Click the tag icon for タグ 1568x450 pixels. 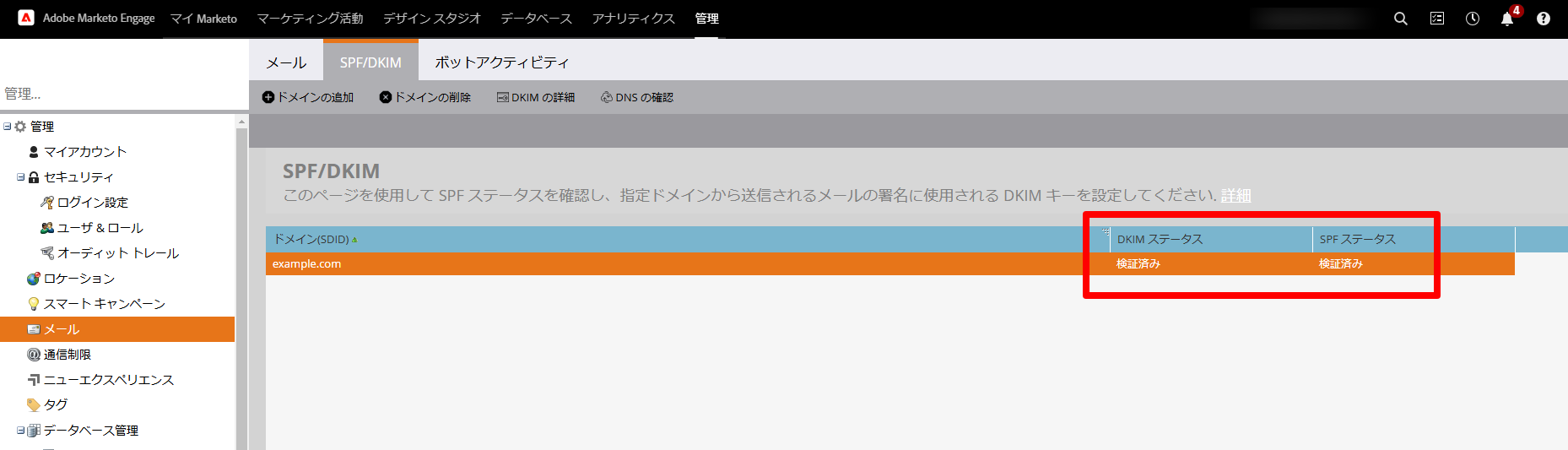click(x=34, y=405)
